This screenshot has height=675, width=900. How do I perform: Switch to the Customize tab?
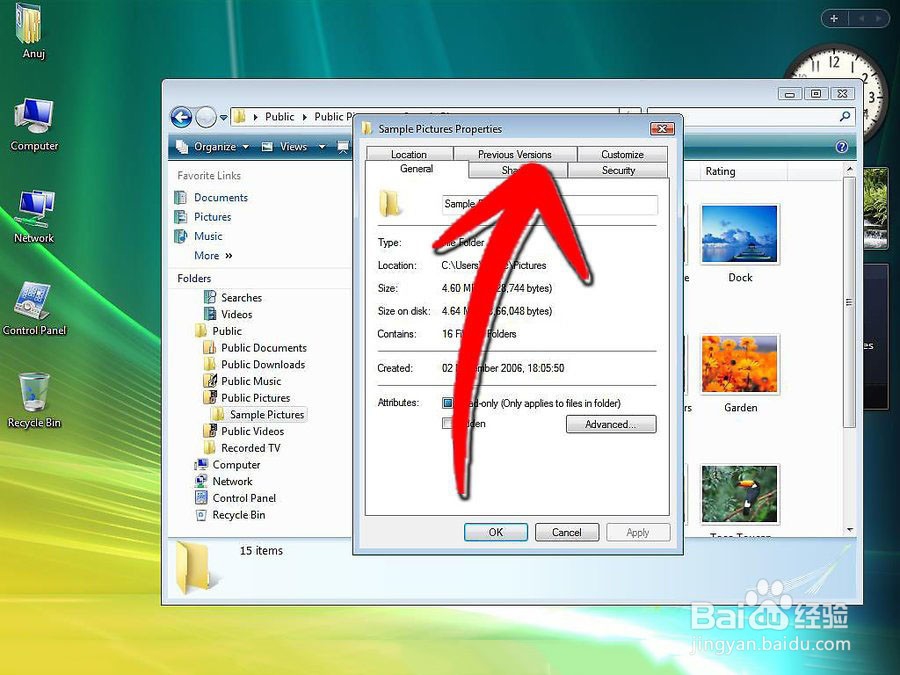pyautogui.click(x=623, y=154)
